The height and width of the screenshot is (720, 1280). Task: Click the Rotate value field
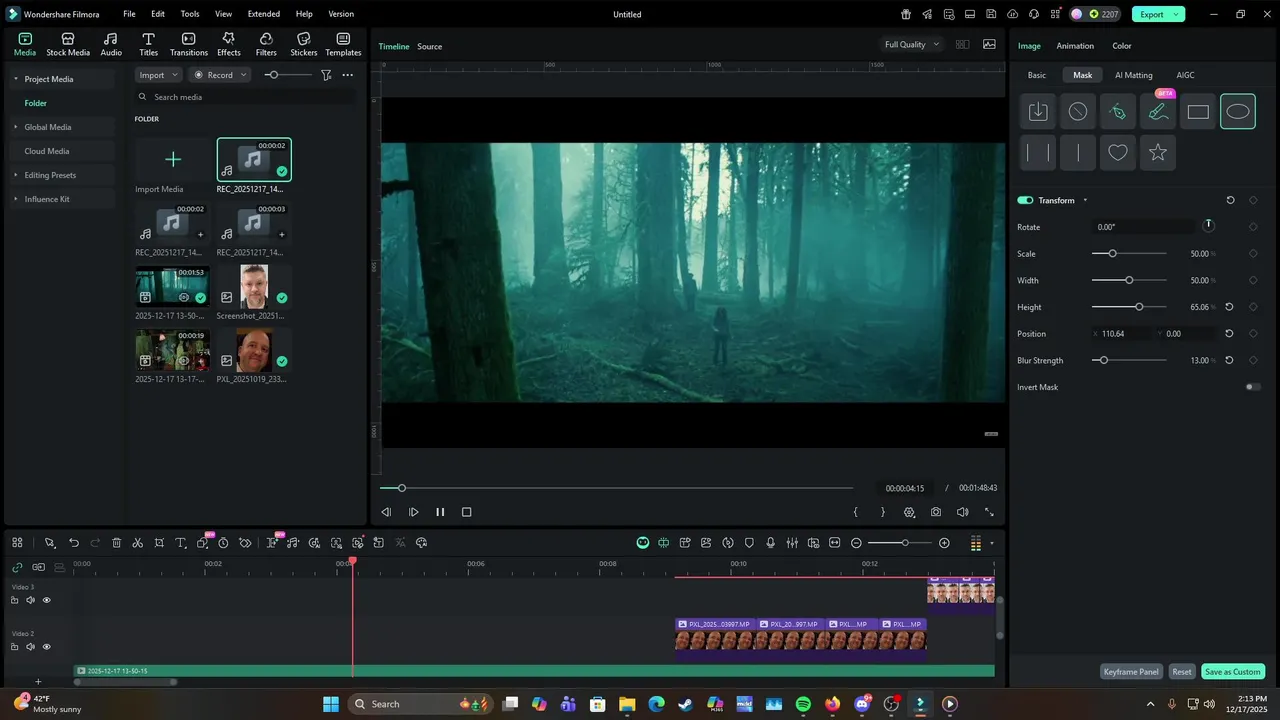click(x=1144, y=227)
